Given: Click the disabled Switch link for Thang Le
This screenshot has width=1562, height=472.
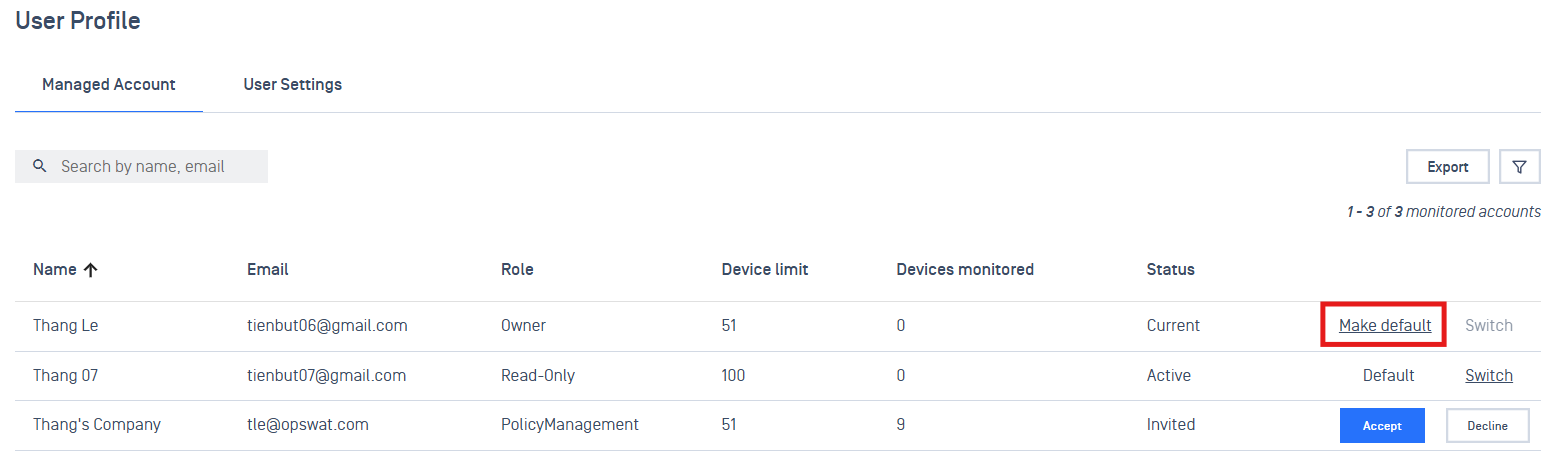Looking at the screenshot, I should click(x=1488, y=326).
